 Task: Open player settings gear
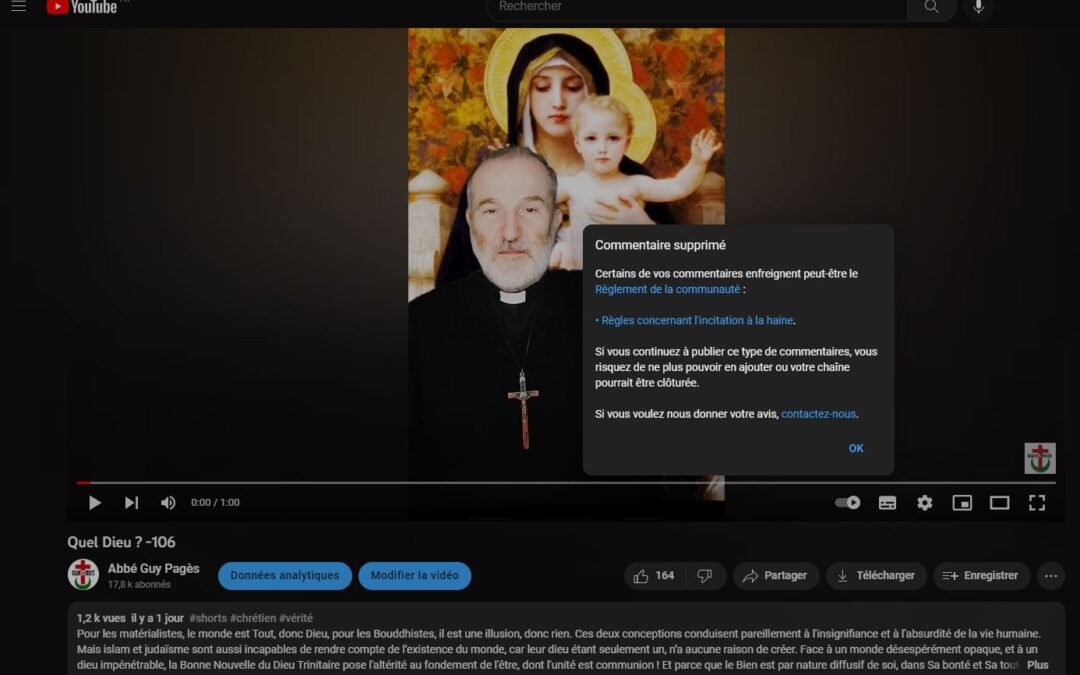(x=924, y=503)
